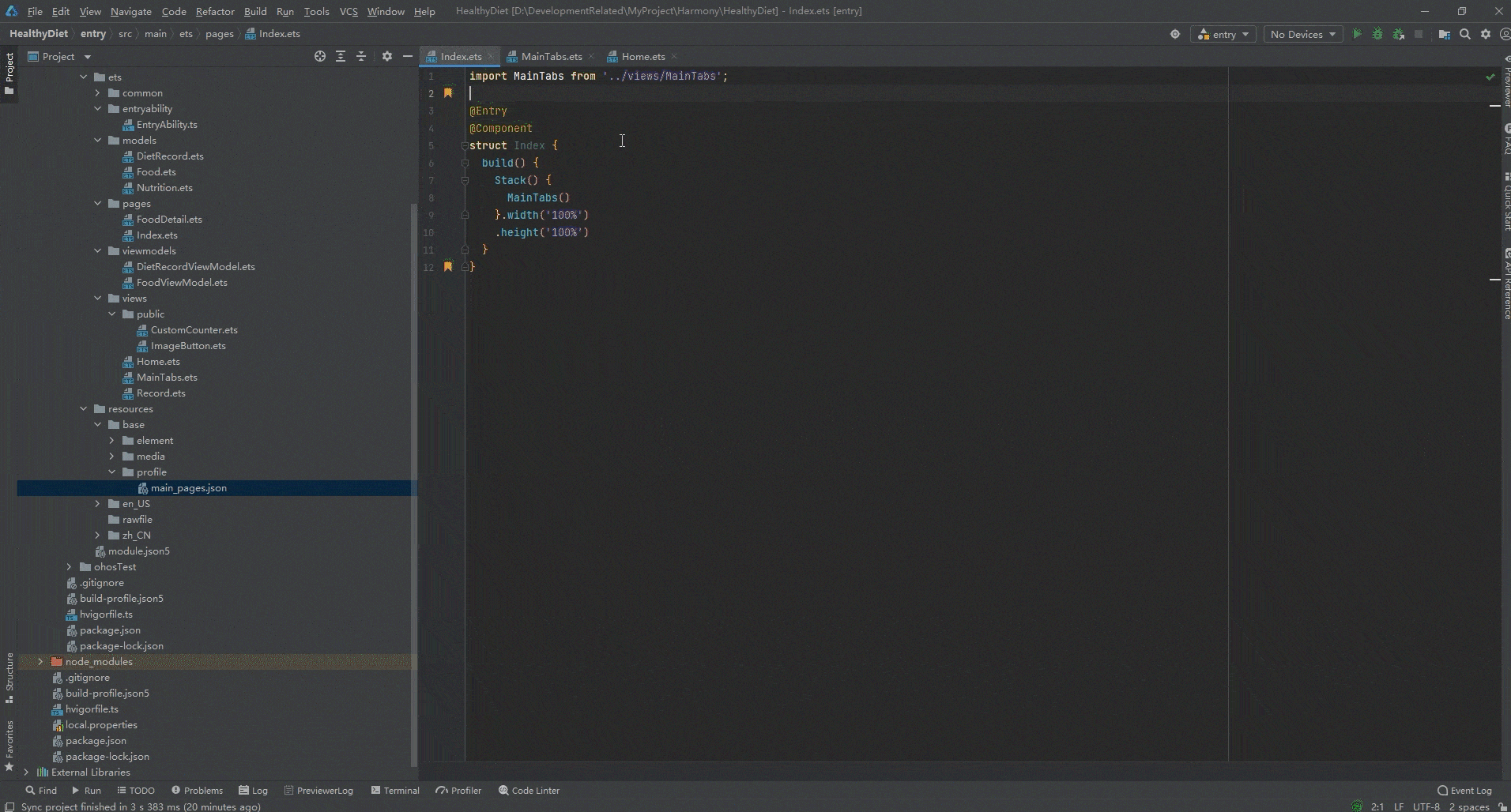
Task: Collapse the models folder
Action: pos(97,141)
